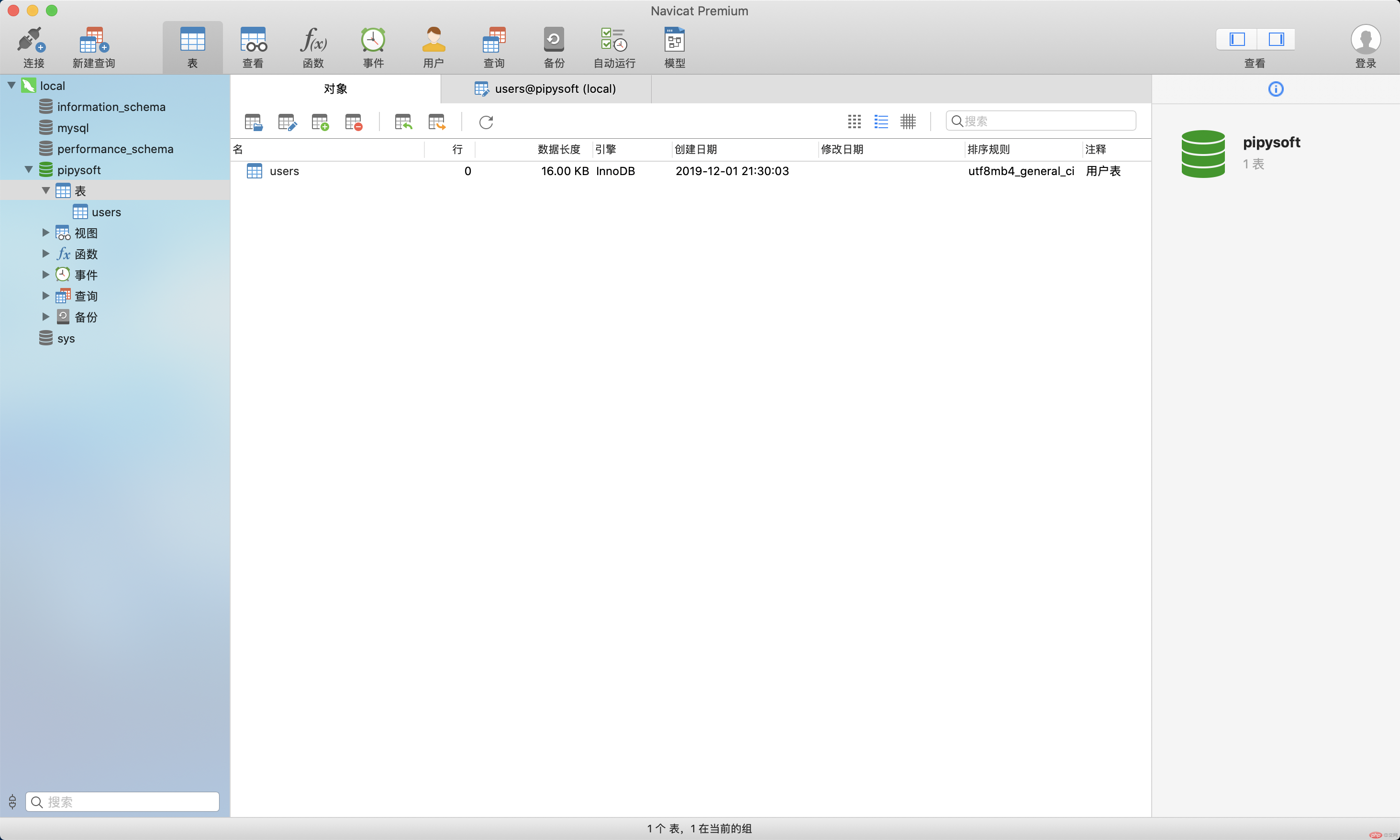Open 事件 events clock icon
1400x840 pixels.
373,40
